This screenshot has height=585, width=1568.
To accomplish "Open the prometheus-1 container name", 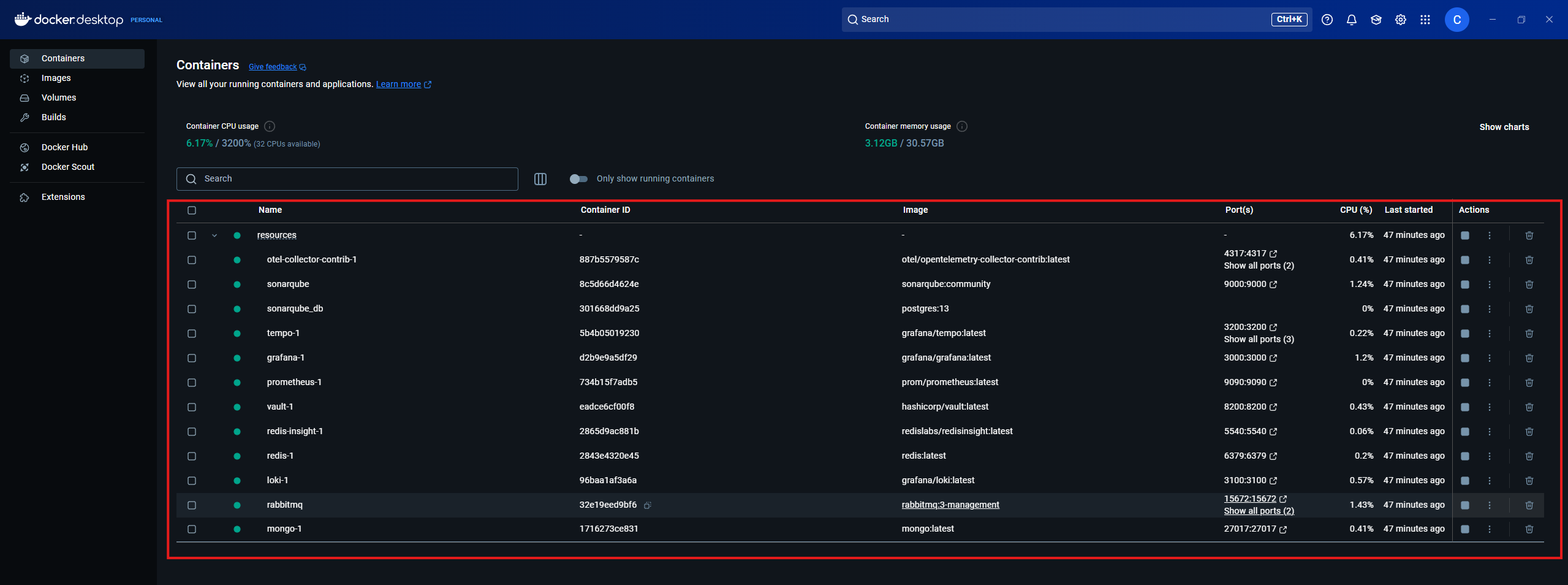I will point(294,383).
